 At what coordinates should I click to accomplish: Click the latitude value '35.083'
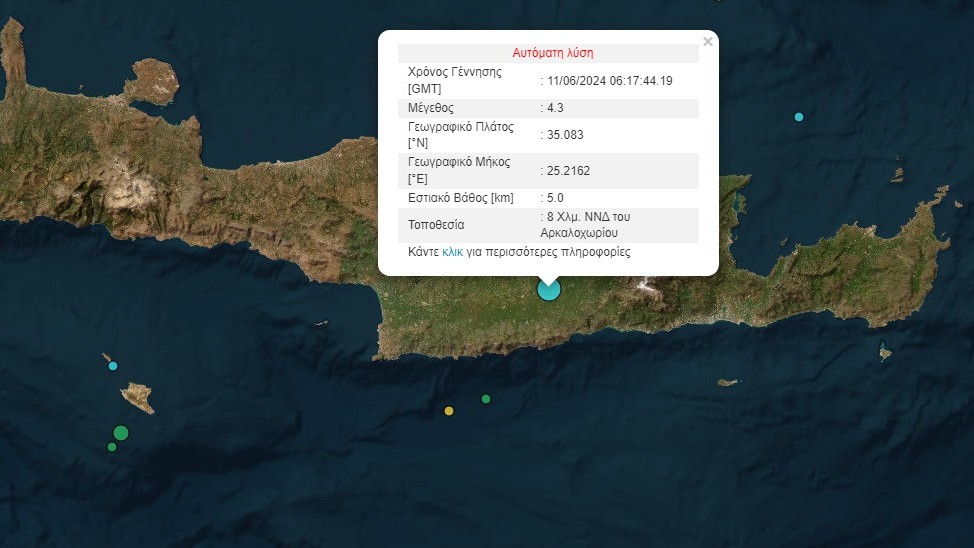pos(565,135)
